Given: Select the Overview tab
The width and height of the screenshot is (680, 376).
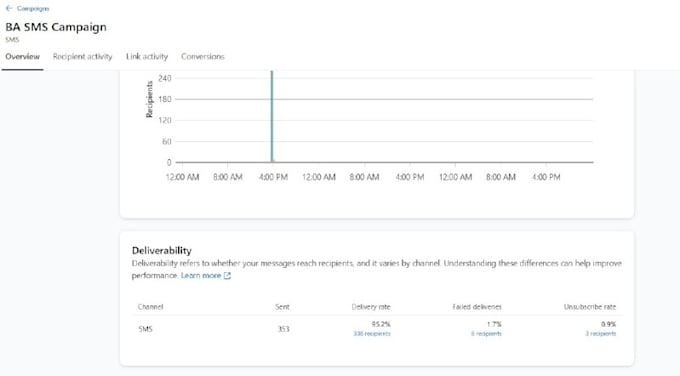Looking at the screenshot, I should click(23, 56).
